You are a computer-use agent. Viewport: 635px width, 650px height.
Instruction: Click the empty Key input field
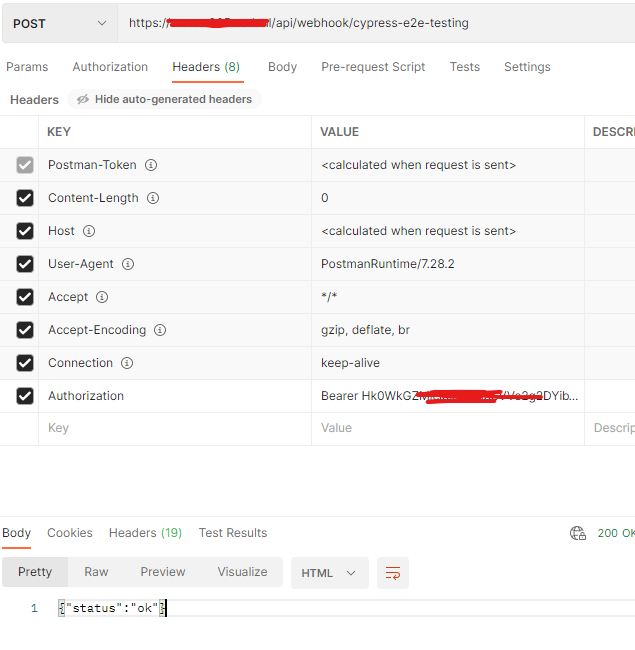[x=175, y=428]
